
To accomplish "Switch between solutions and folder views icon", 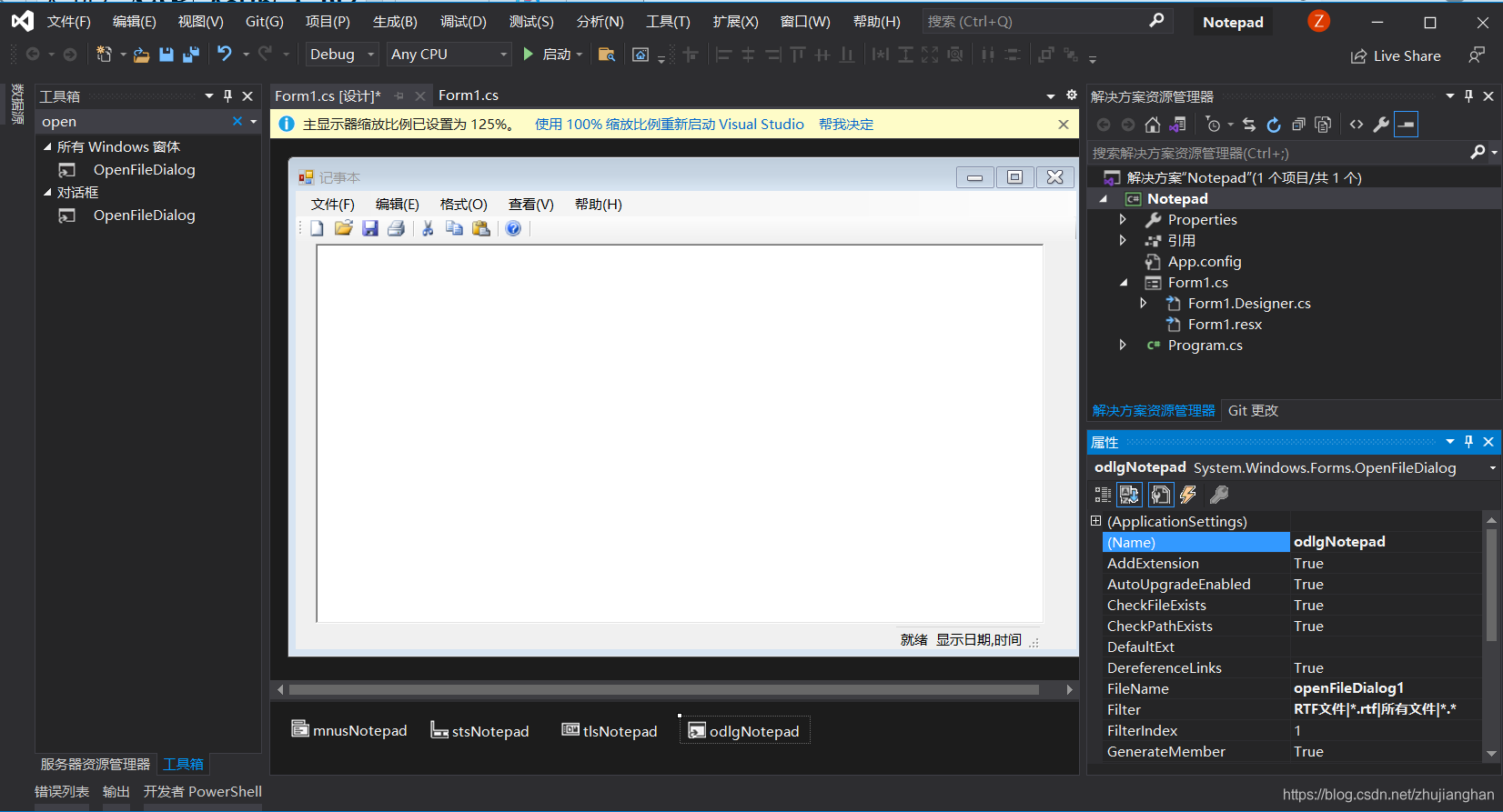I will click(x=1177, y=125).
